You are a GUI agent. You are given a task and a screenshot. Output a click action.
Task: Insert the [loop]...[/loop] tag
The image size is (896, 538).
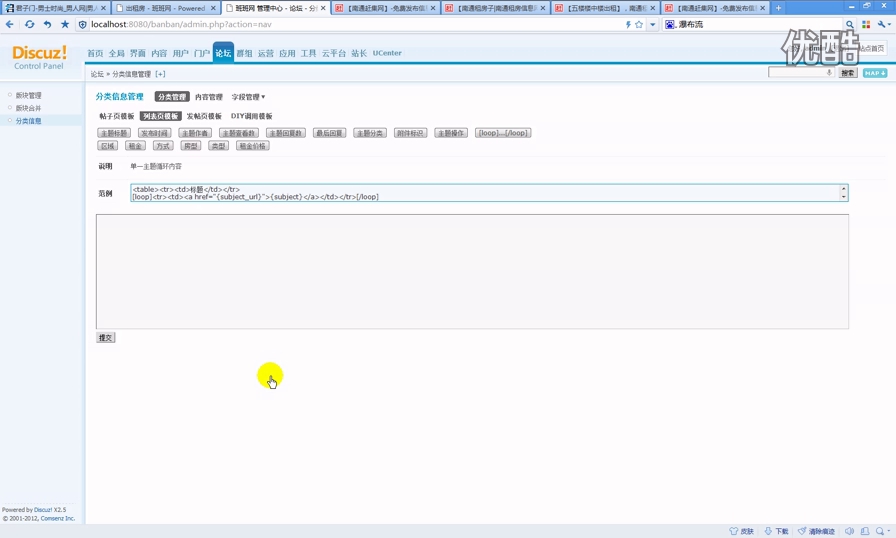tap(502, 133)
